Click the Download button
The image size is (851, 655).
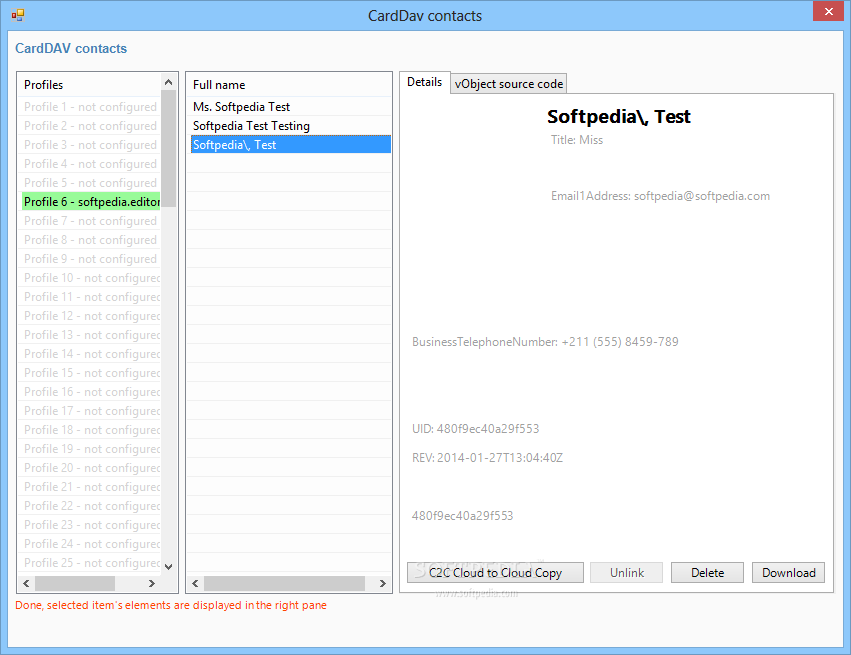(x=788, y=573)
